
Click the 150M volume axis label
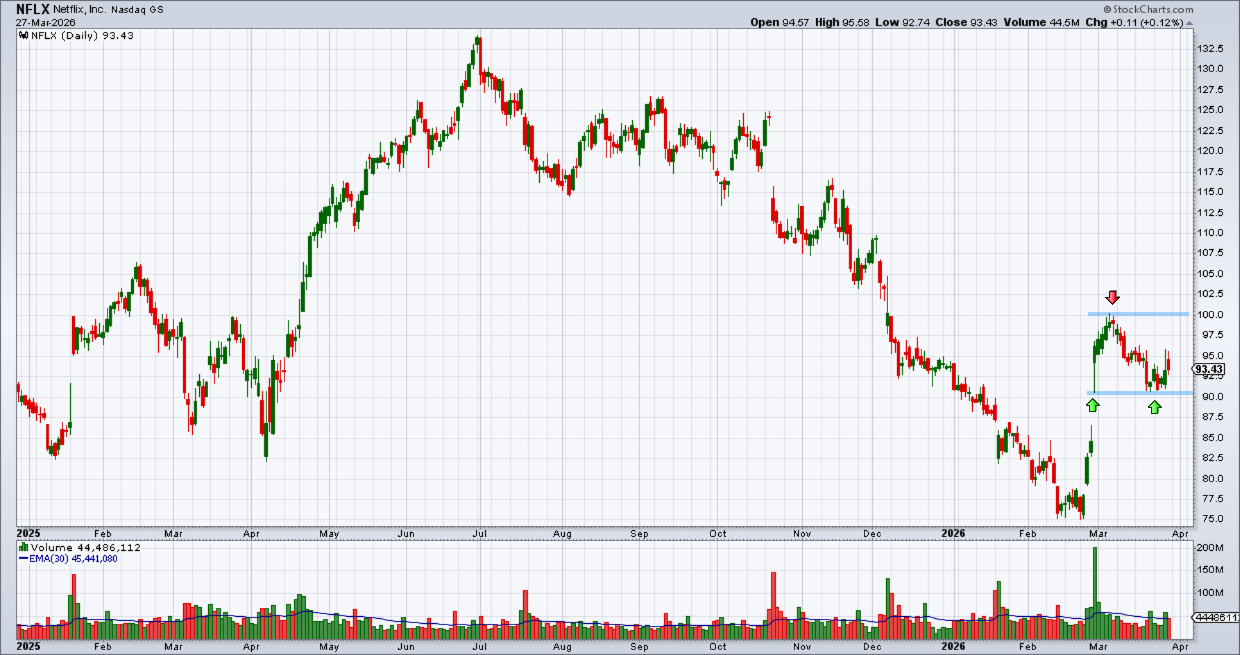coord(1211,571)
